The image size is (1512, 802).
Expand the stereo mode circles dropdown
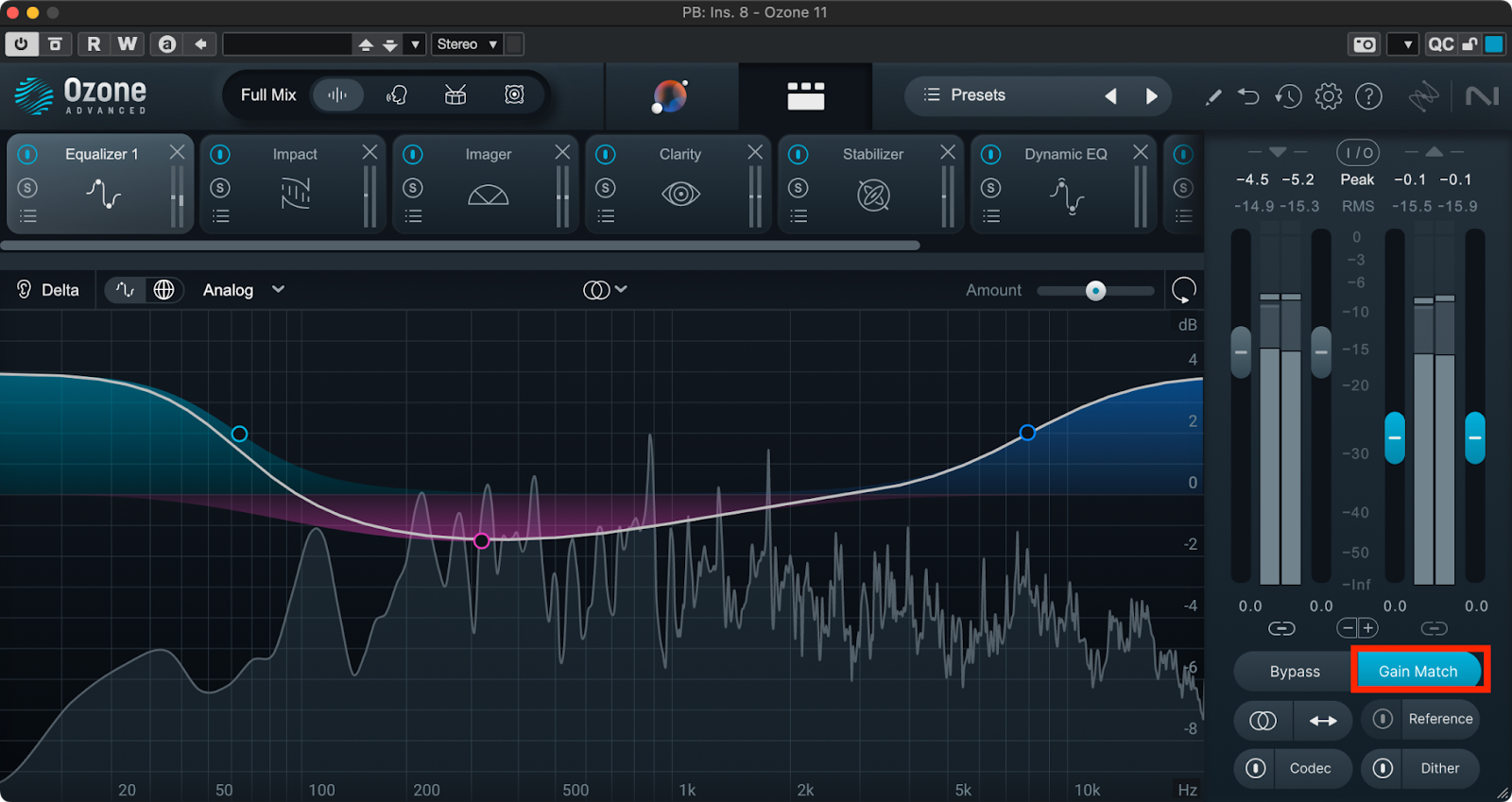coord(605,290)
